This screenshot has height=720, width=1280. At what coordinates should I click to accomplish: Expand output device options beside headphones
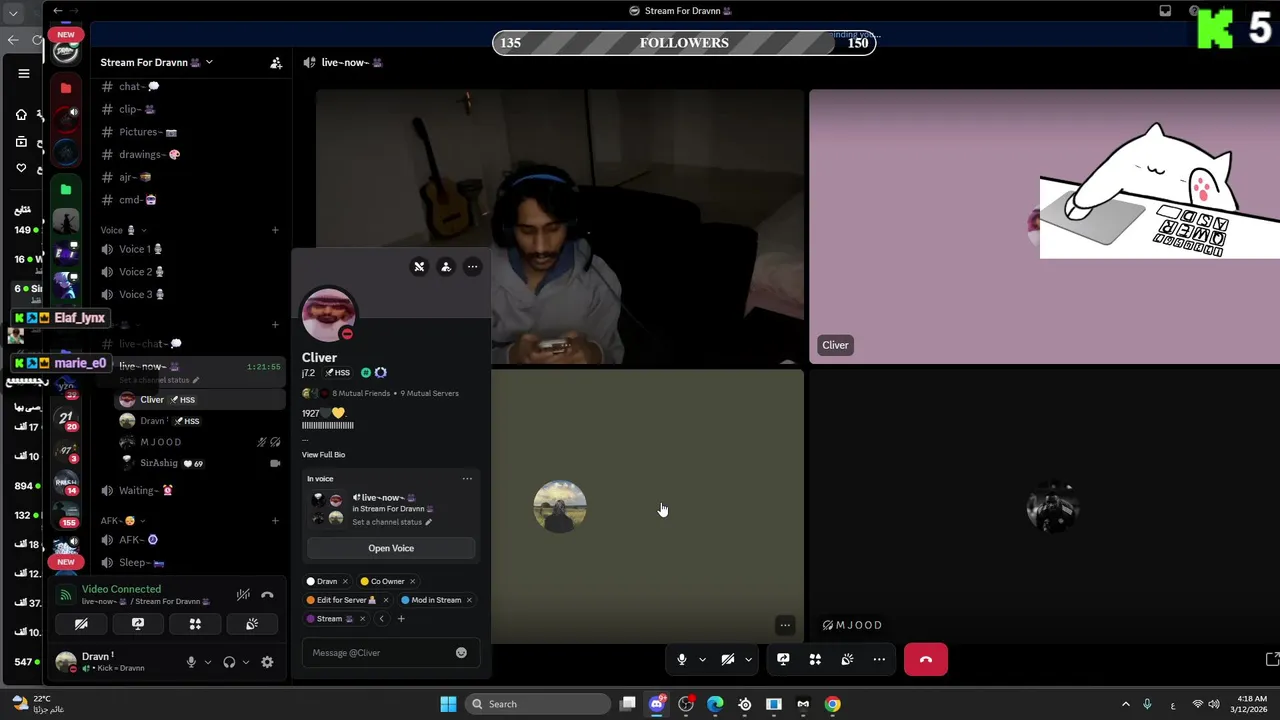click(x=246, y=662)
